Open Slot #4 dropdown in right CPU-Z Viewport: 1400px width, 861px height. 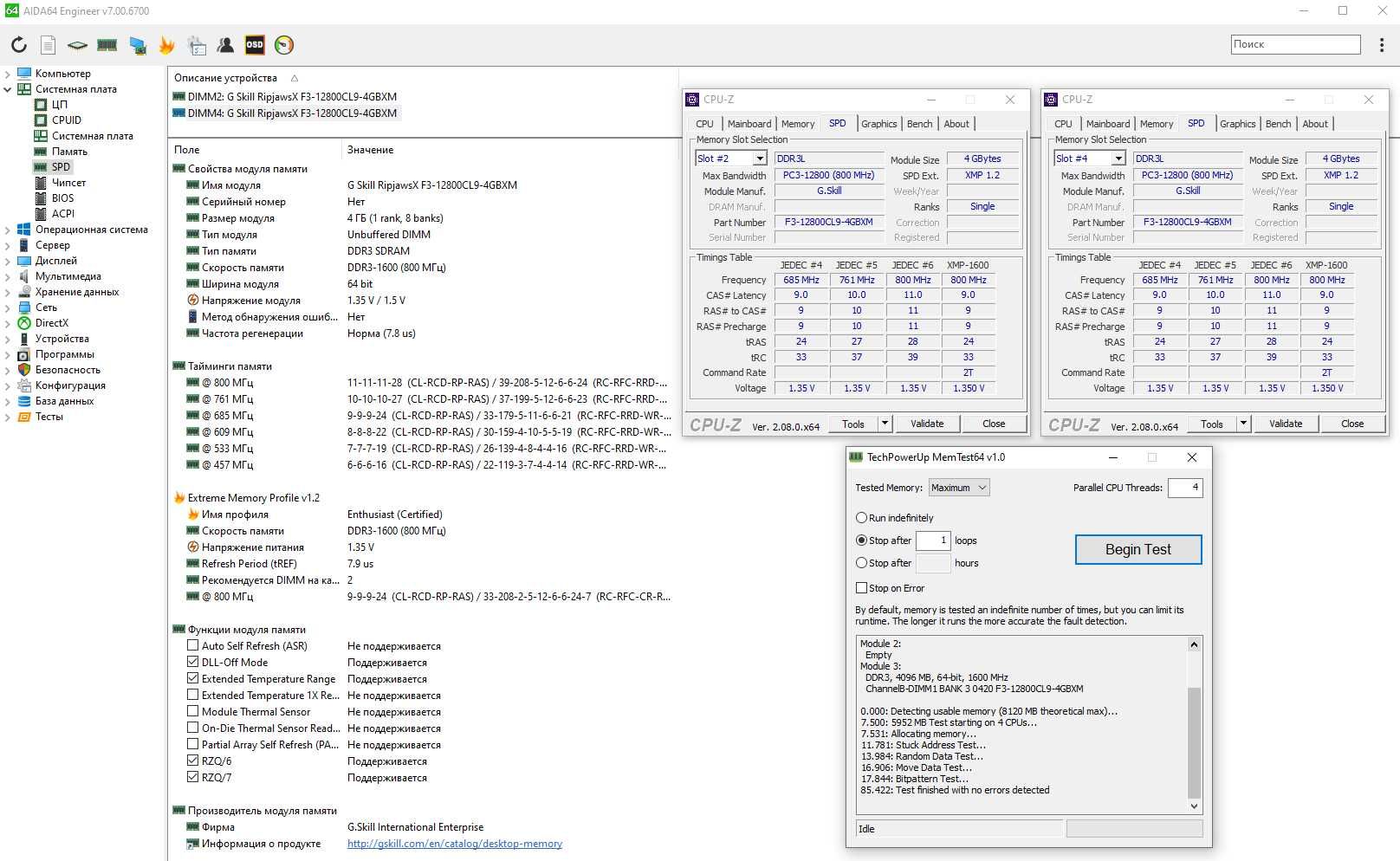(x=1118, y=159)
